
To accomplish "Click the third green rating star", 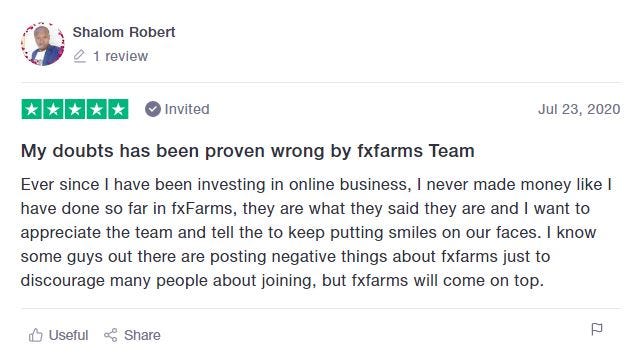I will pyautogui.click(x=75, y=109).
